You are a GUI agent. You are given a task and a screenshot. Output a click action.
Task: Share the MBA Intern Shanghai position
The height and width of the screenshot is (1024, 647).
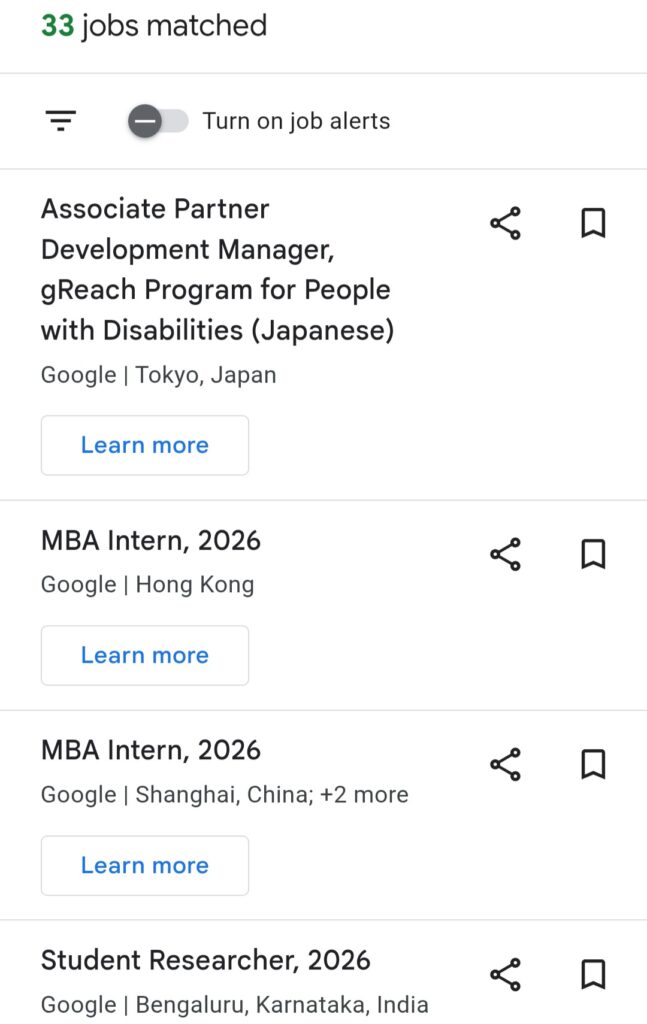point(505,763)
